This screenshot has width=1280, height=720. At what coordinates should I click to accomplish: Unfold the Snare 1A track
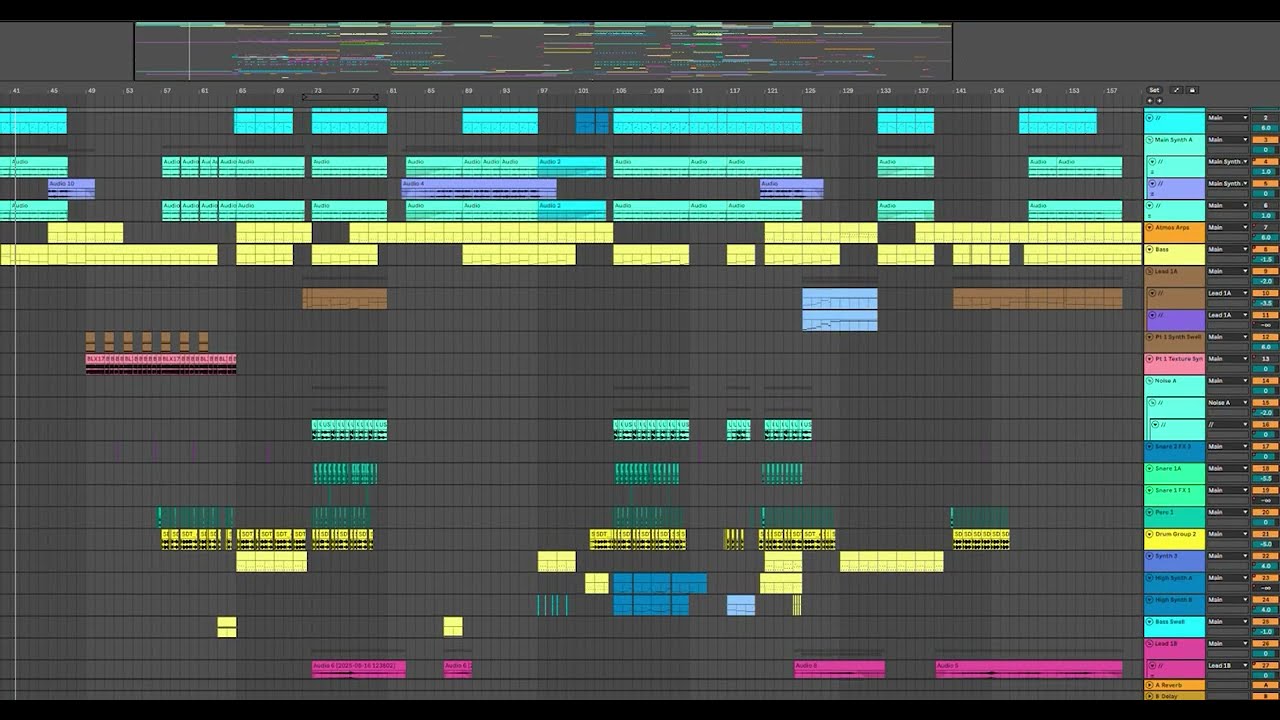(1150, 468)
